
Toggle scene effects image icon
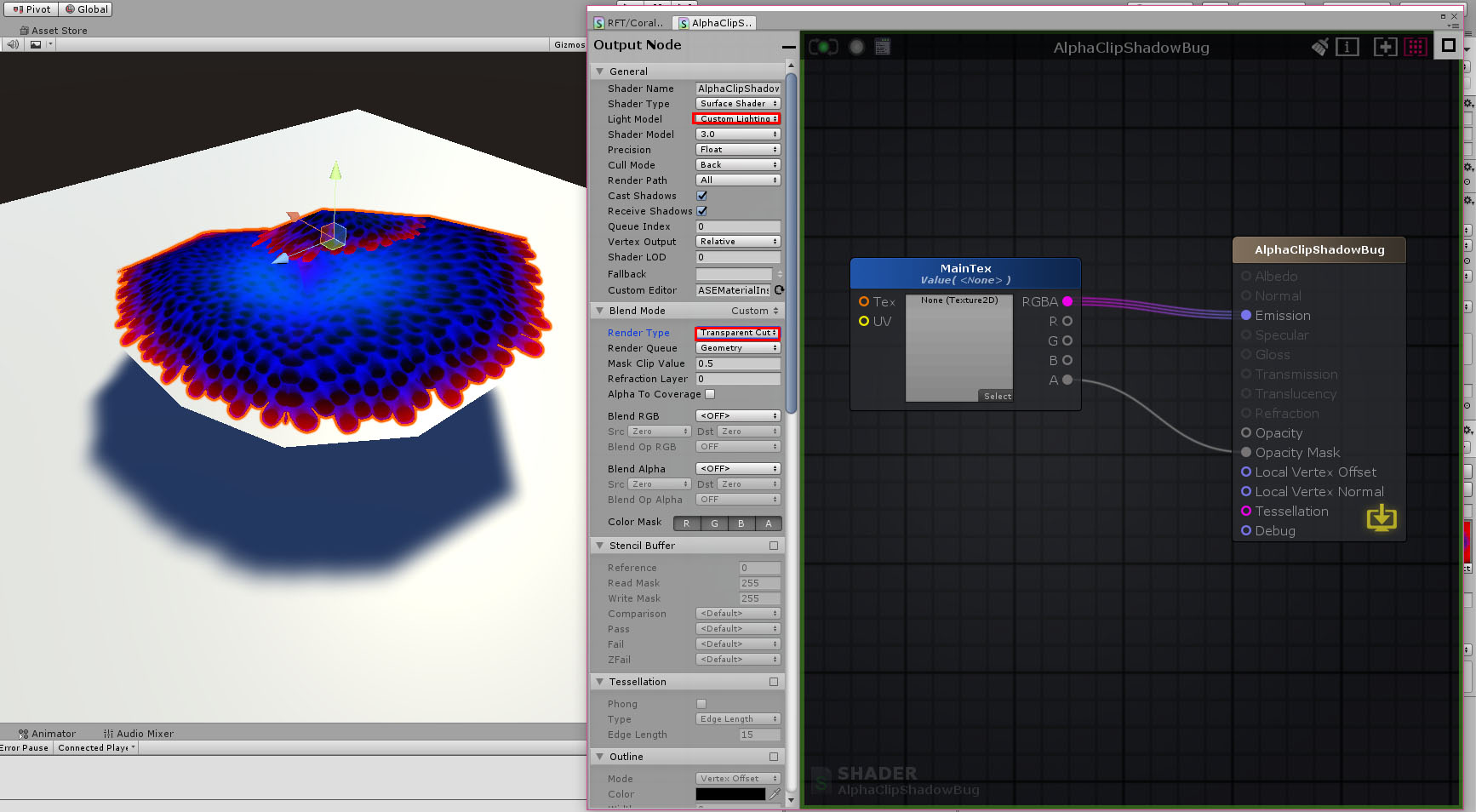[36, 44]
